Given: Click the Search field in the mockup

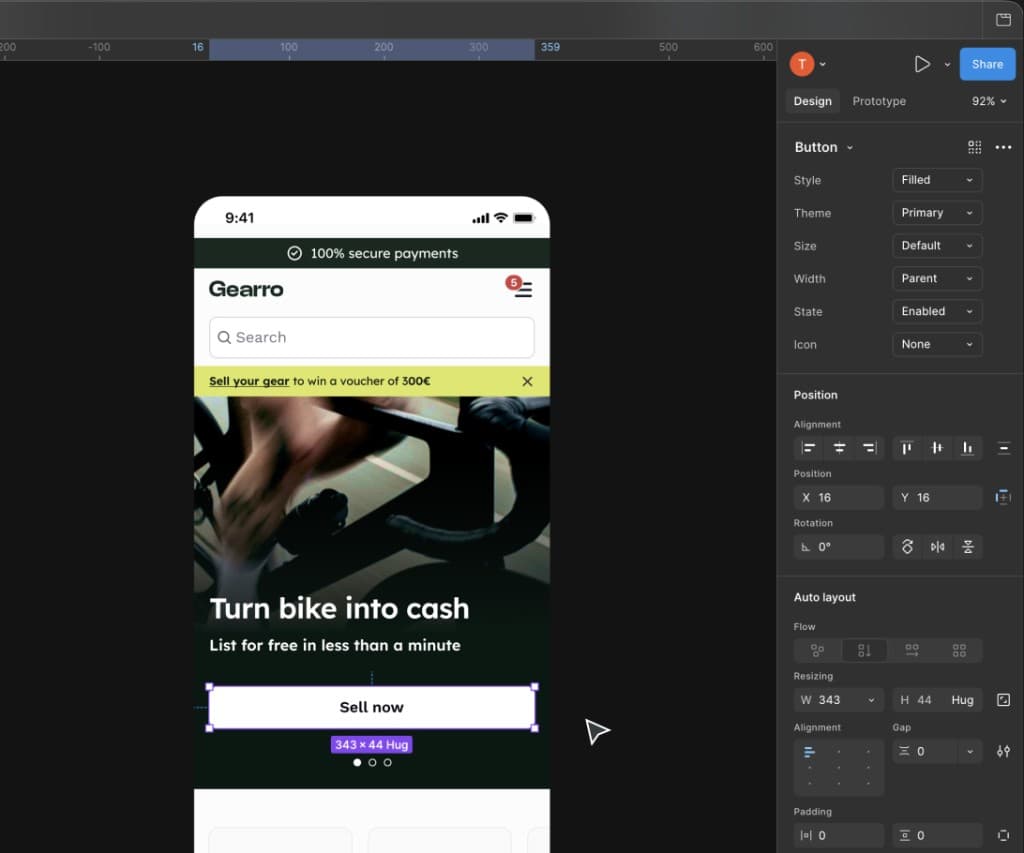Looking at the screenshot, I should pos(372,338).
